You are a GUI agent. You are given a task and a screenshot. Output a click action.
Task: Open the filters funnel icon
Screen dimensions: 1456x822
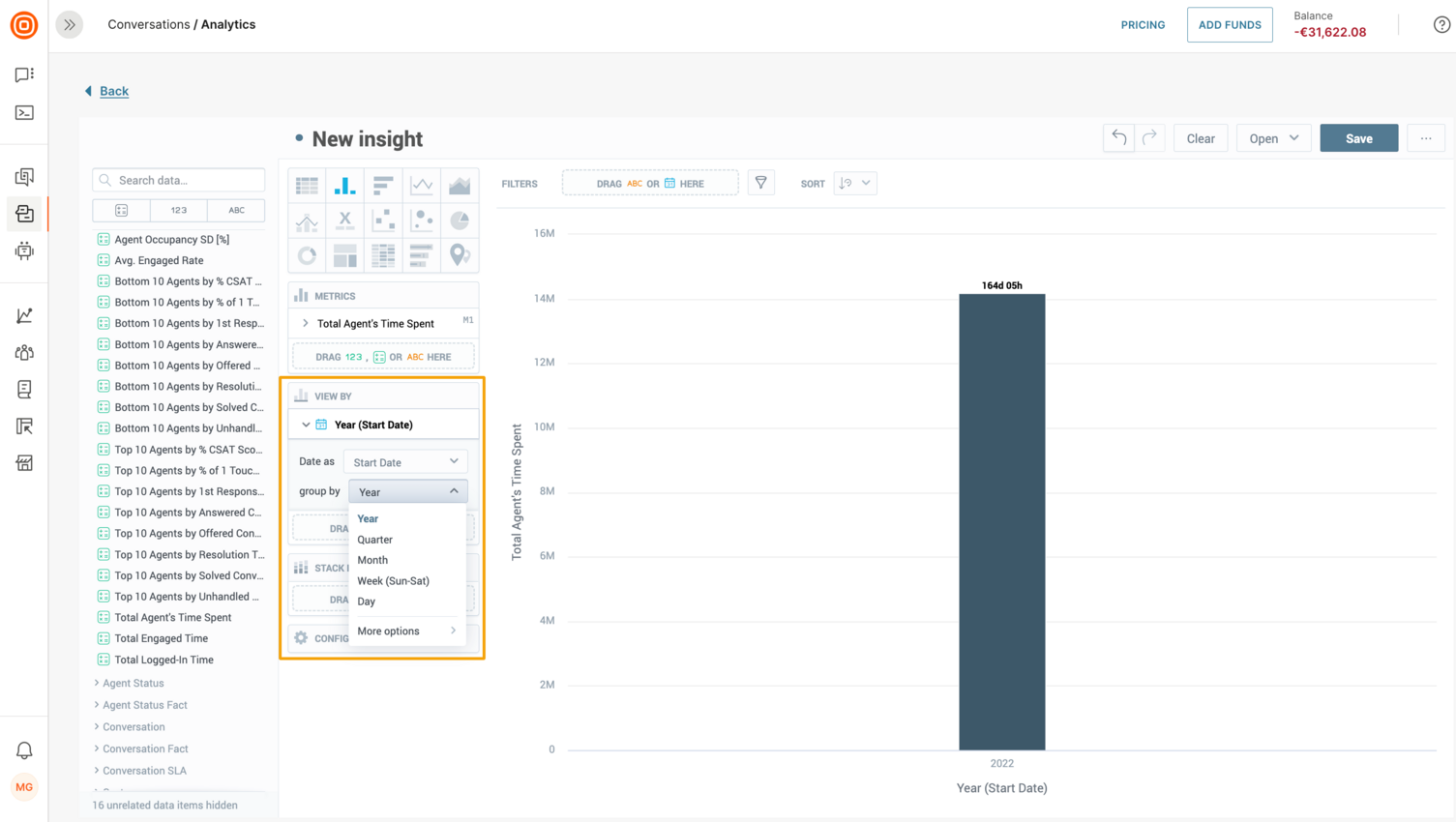[760, 183]
